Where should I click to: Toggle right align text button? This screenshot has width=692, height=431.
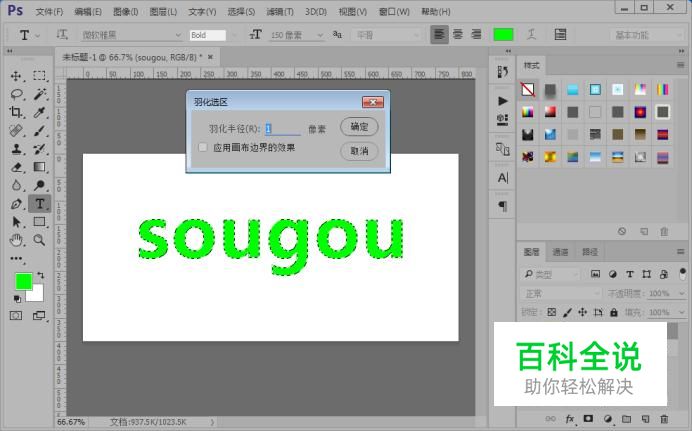(x=476, y=34)
